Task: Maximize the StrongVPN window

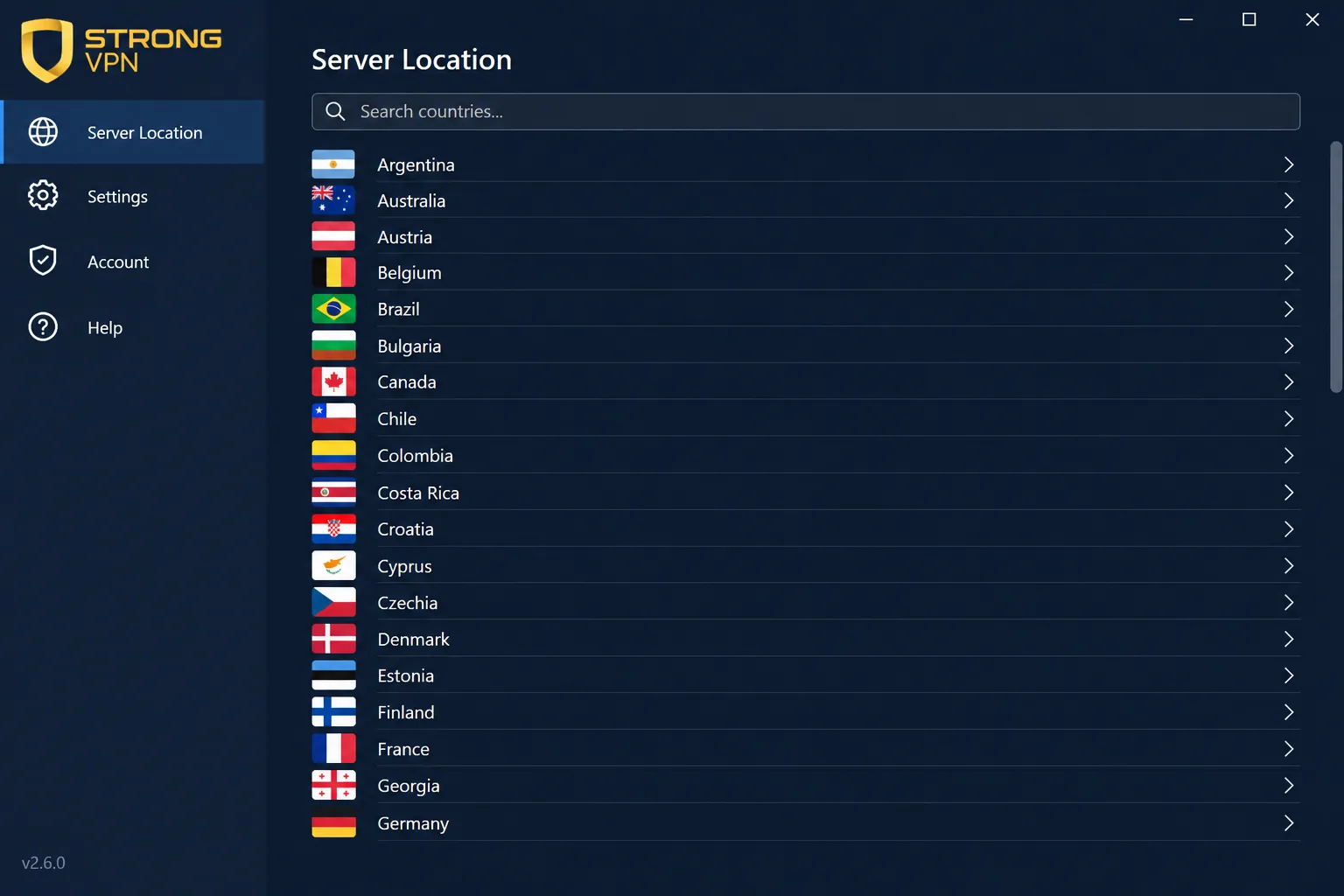Action: pyautogui.click(x=1249, y=19)
